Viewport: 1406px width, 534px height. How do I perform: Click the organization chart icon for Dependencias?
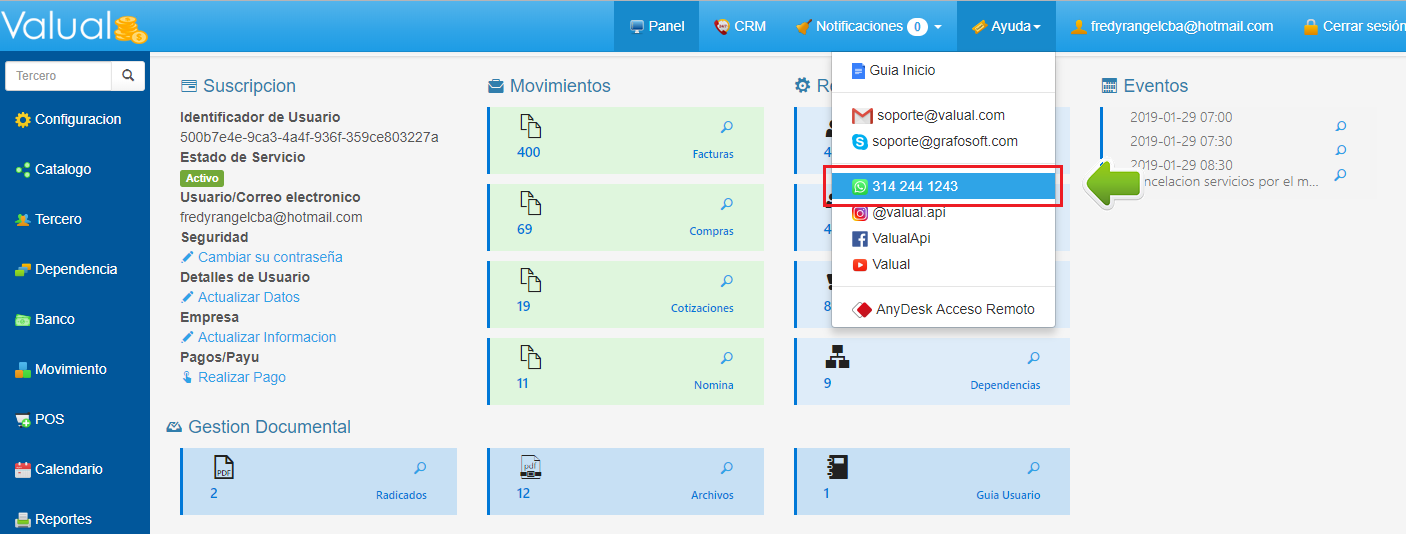click(837, 357)
